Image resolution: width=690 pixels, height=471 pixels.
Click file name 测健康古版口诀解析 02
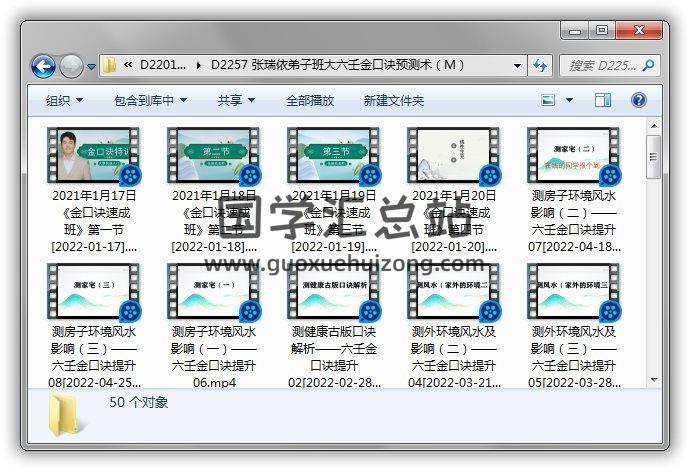pyautogui.click(x=334, y=357)
